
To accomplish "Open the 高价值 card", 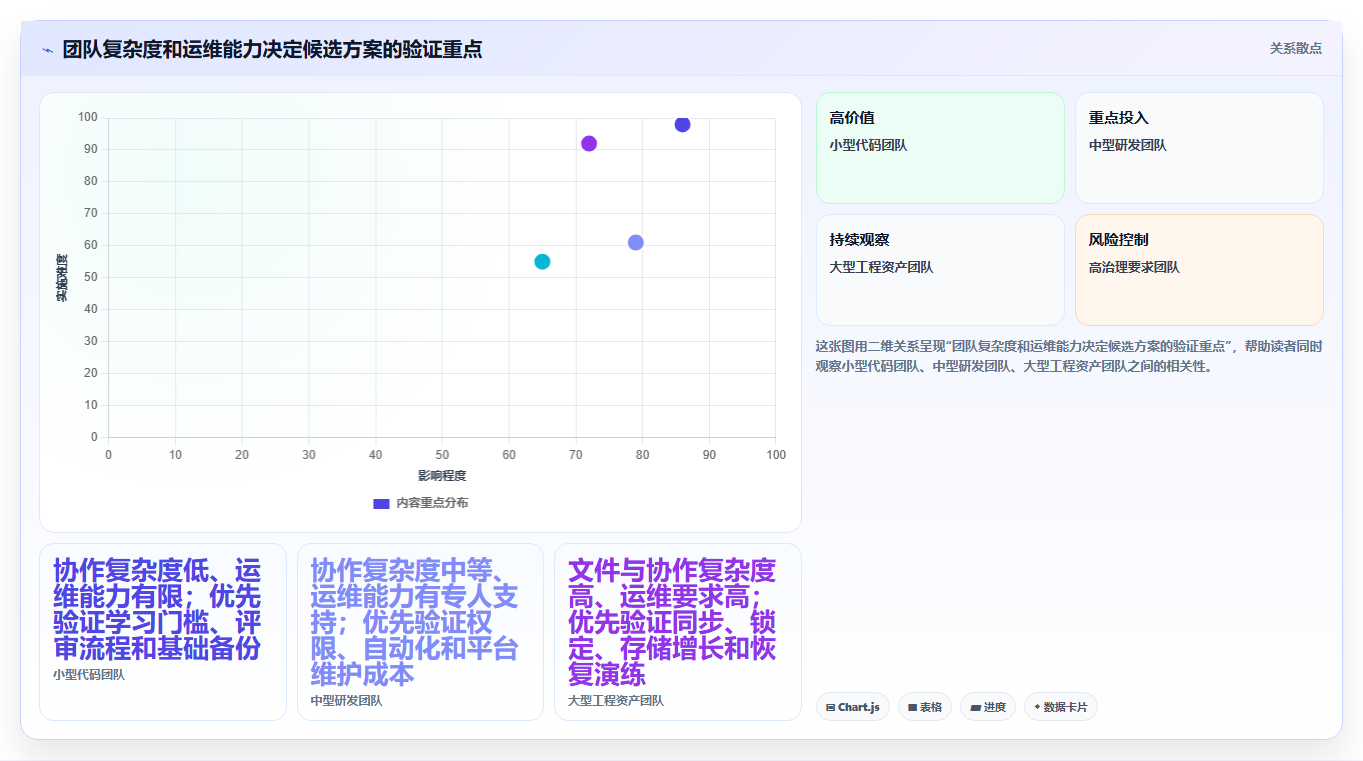I will pos(940,148).
